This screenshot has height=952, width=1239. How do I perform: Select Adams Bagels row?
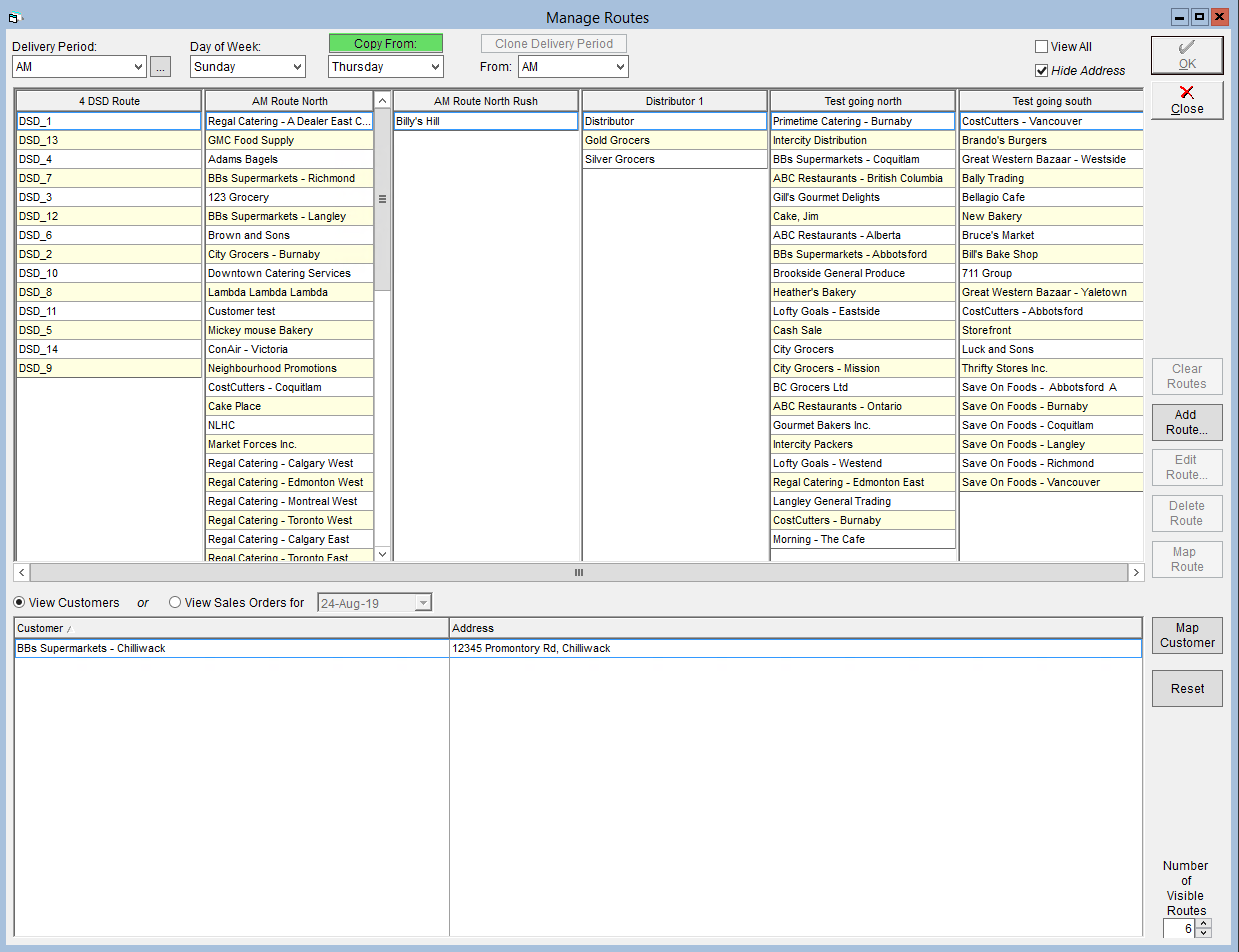289,159
